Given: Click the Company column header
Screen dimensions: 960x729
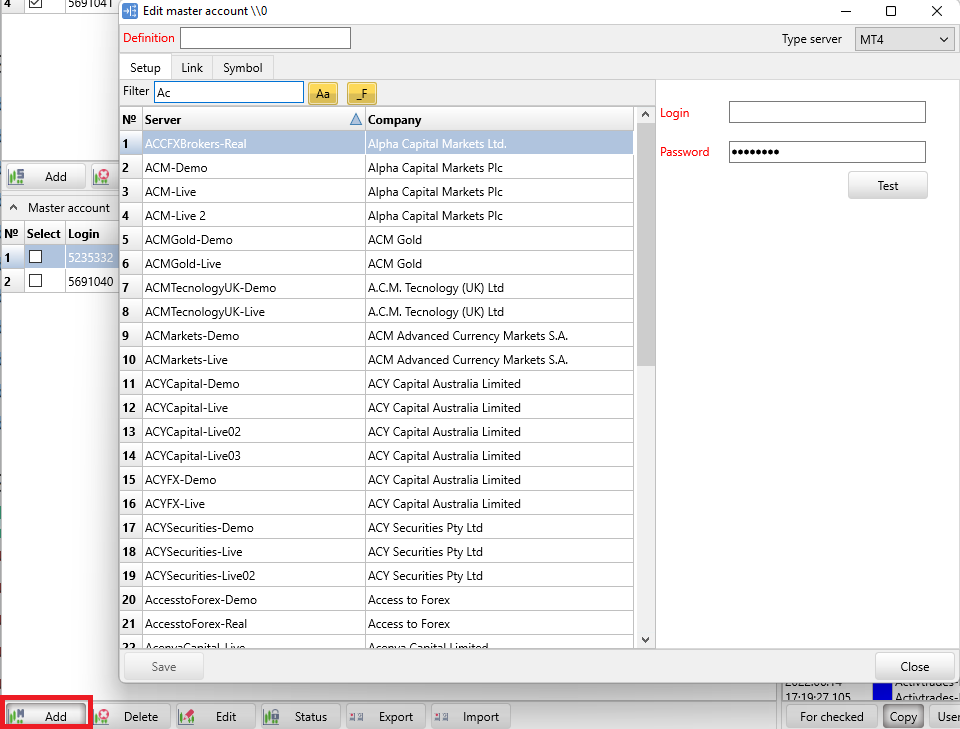Looking at the screenshot, I should [500, 119].
